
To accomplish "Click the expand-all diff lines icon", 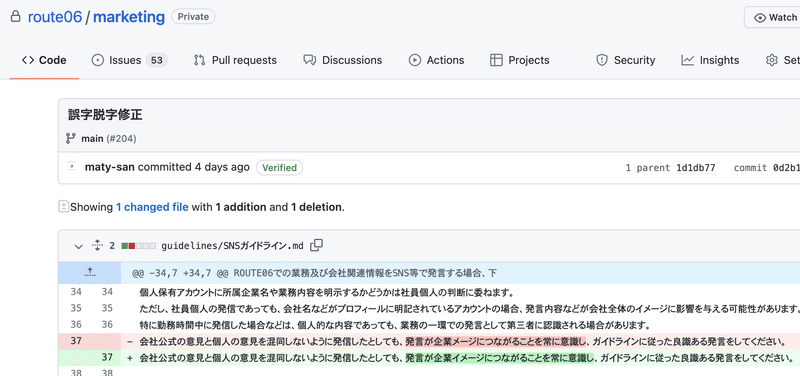I will [97, 245].
